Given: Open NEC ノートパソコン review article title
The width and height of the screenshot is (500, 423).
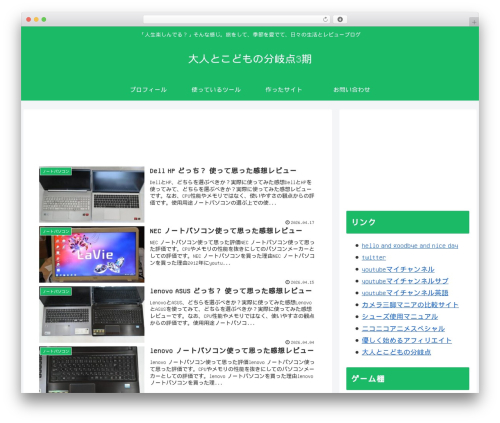Looking at the screenshot, I should pos(226,231).
